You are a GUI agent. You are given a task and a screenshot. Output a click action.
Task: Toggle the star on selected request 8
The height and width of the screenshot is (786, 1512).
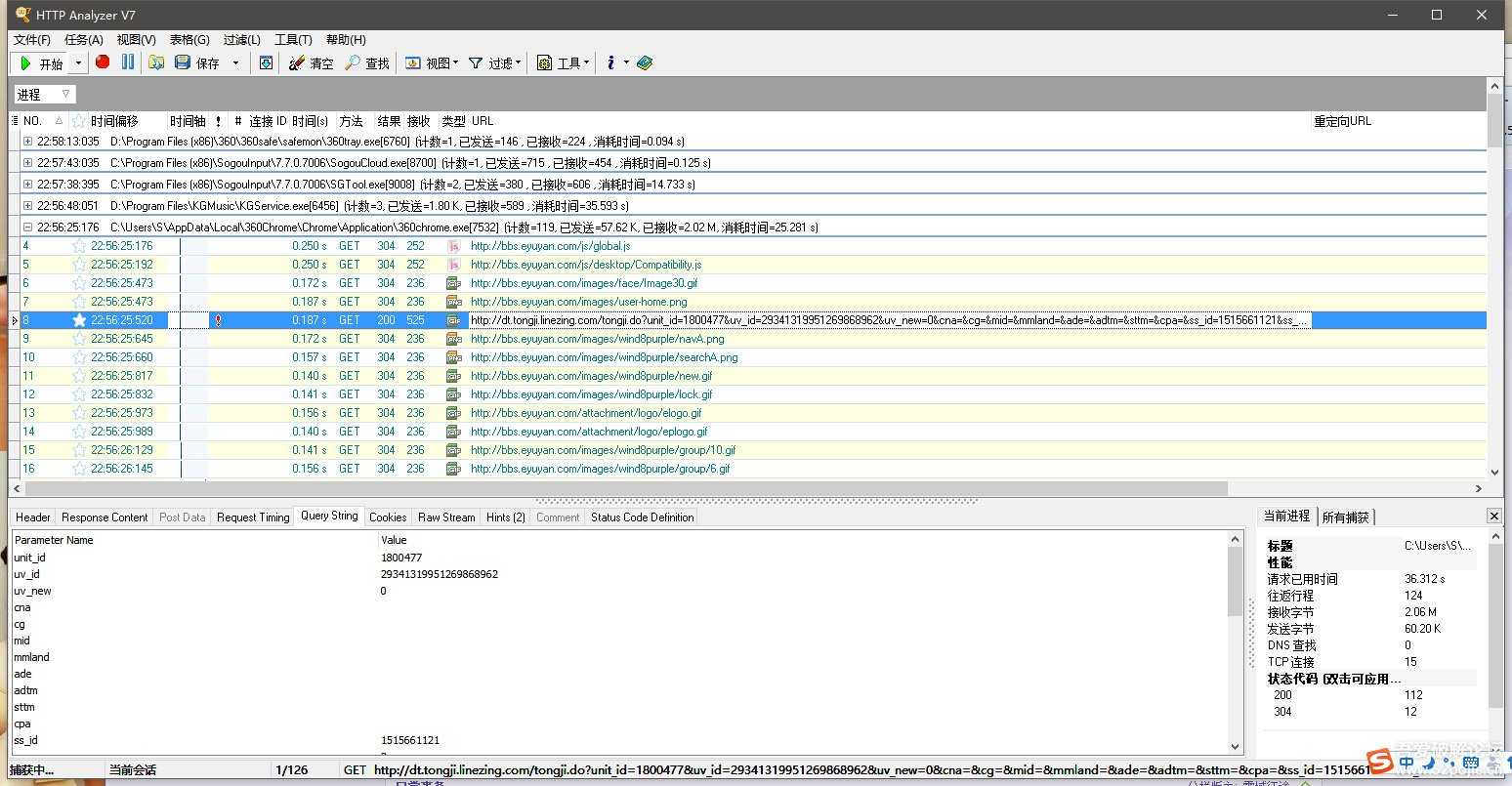(x=79, y=320)
